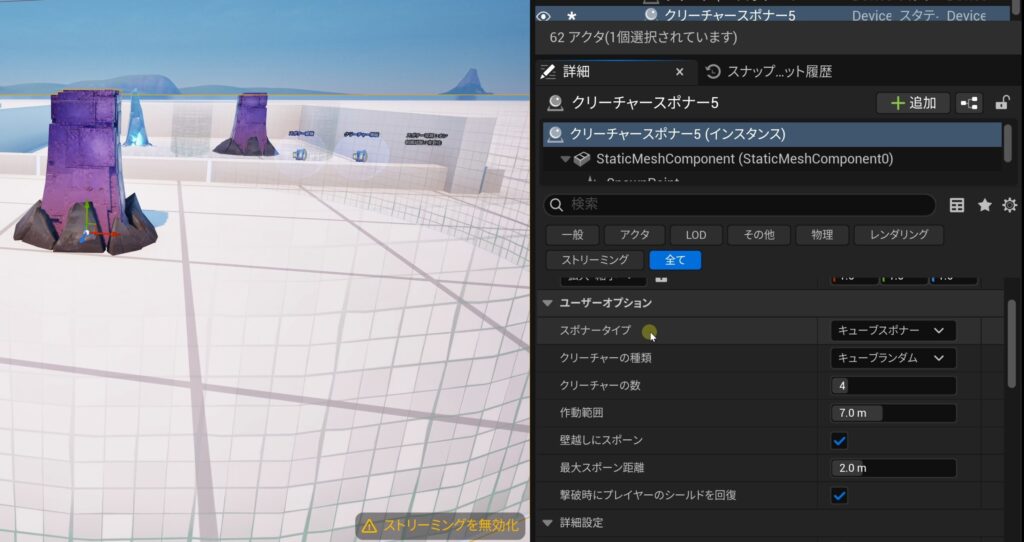The height and width of the screenshot is (542, 1024).
Task: Select the レンダリング filter category
Action: click(898, 235)
